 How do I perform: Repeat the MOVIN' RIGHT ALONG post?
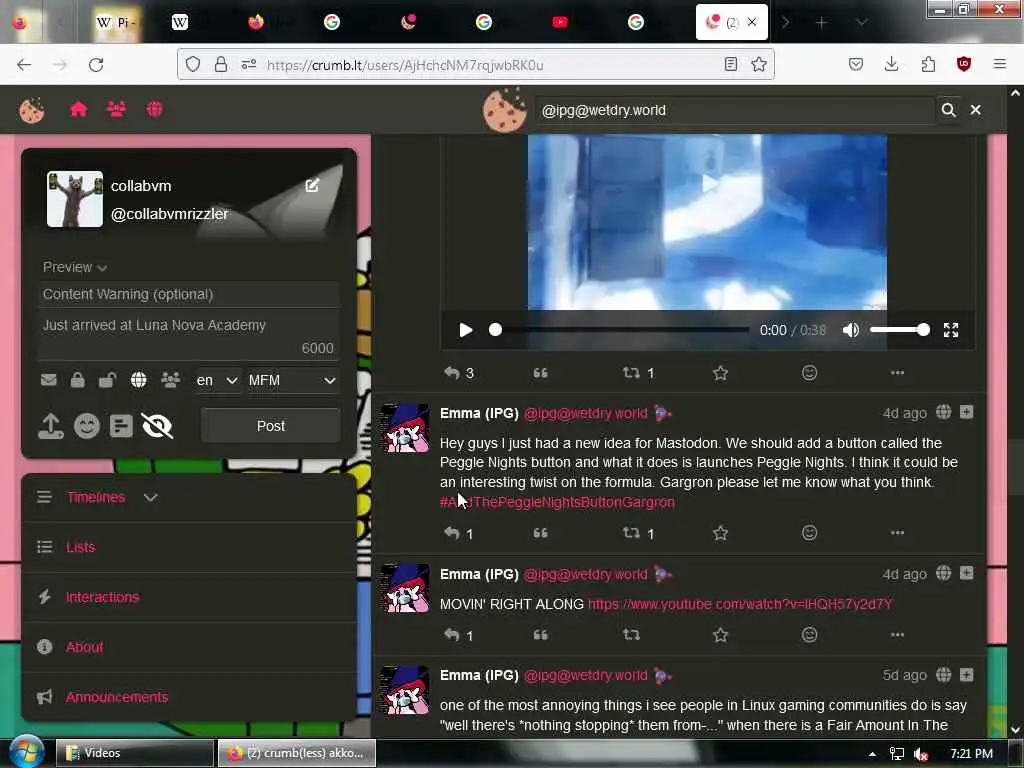(x=631, y=635)
